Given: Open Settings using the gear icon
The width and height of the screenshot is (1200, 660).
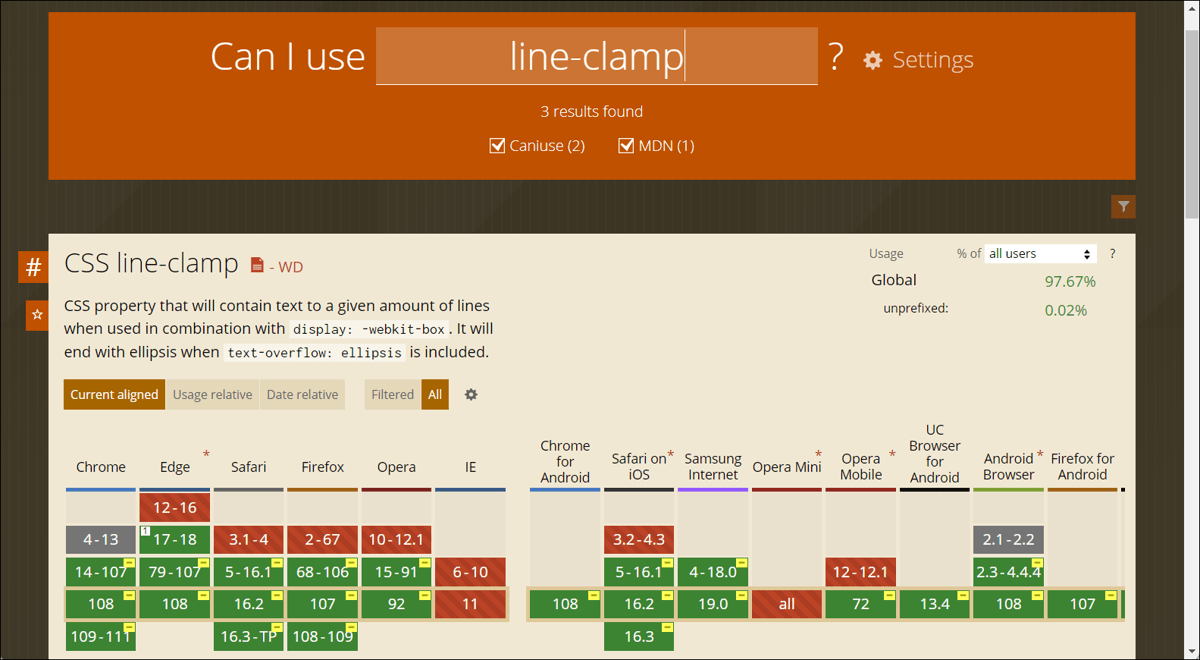Looking at the screenshot, I should click(x=872, y=60).
